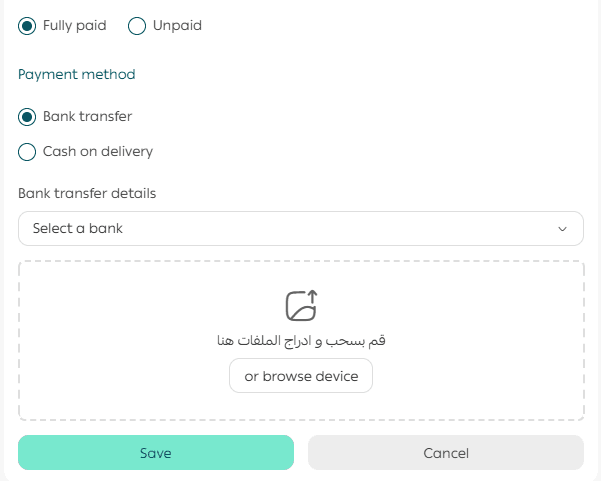Click the Arabic drag-and-drop instruction text

301,341
